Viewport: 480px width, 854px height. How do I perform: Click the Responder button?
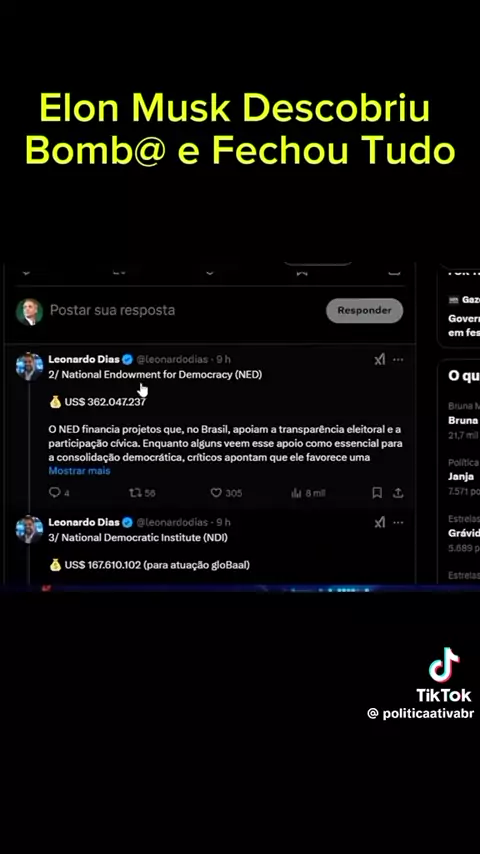click(364, 310)
